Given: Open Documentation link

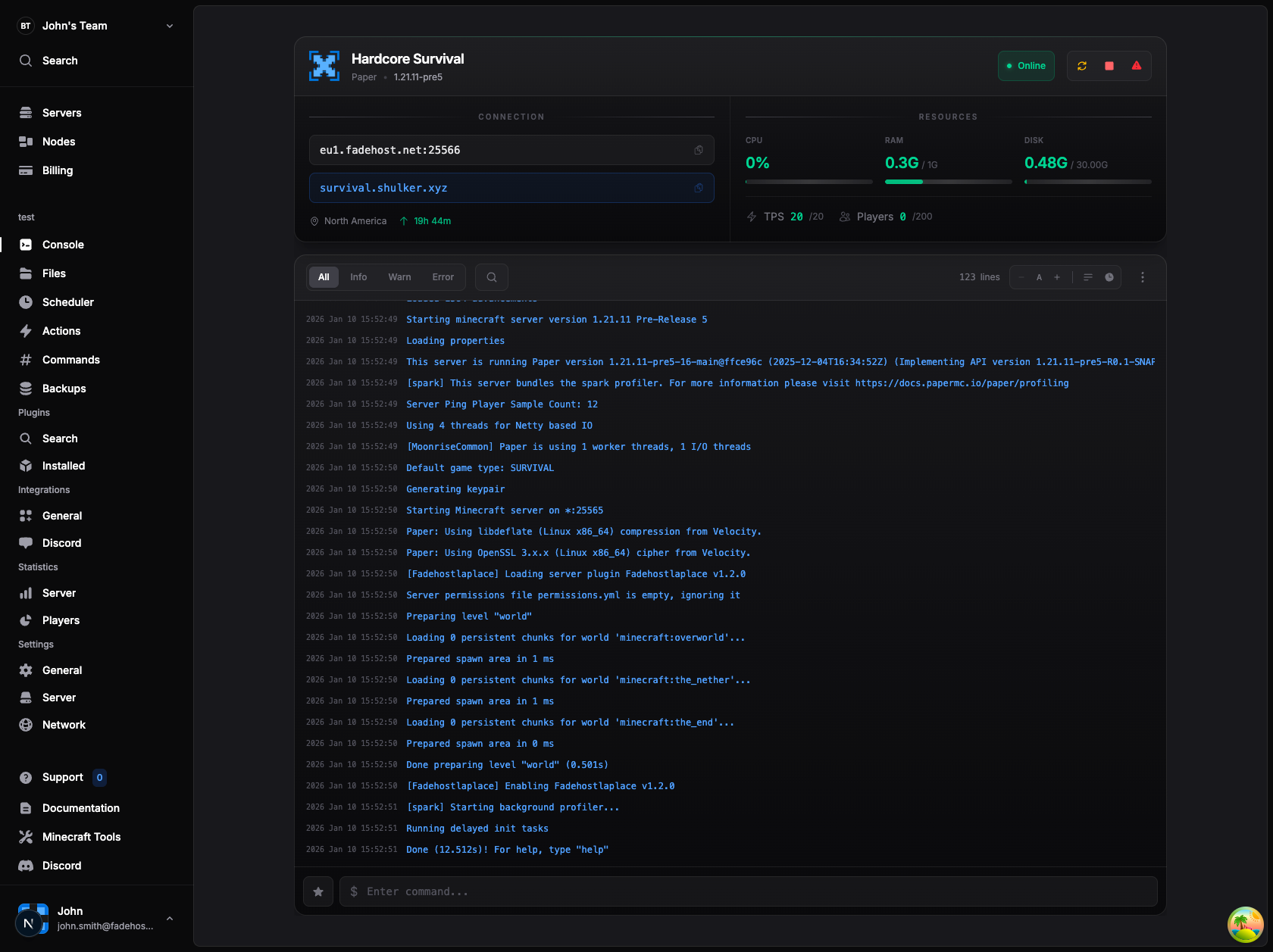Looking at the screenshot, I should click(96, 808).
